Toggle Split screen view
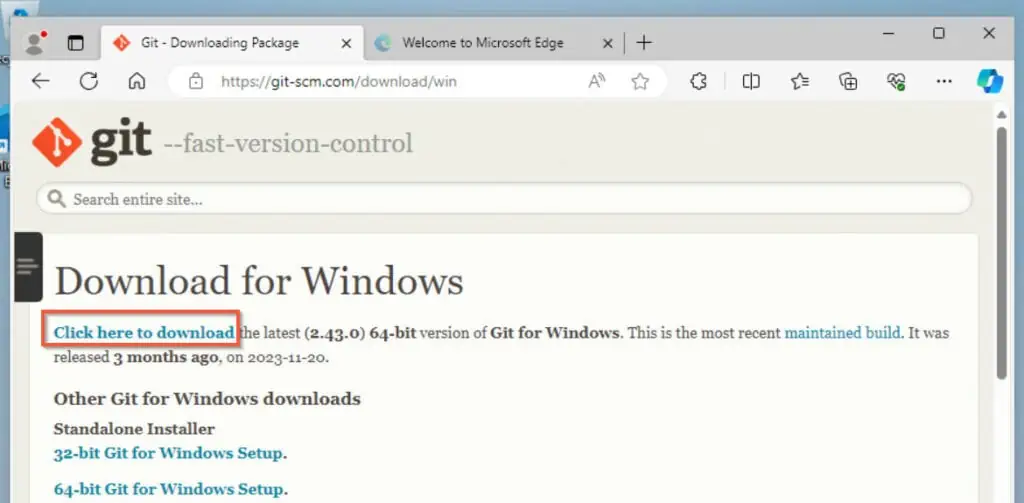The image size is (1024, 503). click(x=751, y=82)
